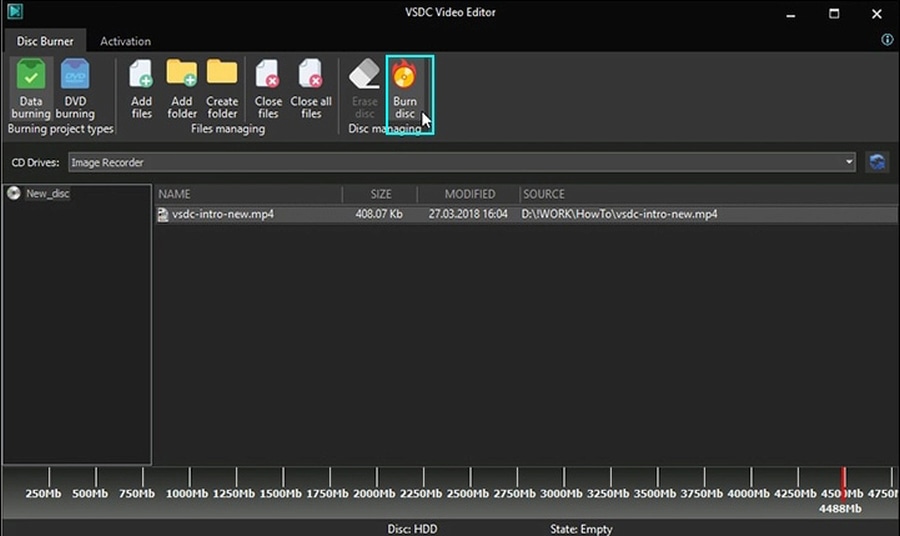This screenshot has width=900, height=536.
Task: Start burning with the Burn disc icon
Action: (405, 75)
